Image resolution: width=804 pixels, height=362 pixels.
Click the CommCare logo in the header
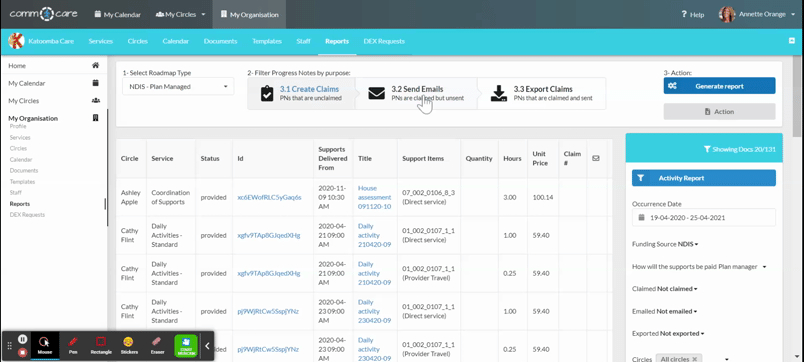click(x=44, y=14)
